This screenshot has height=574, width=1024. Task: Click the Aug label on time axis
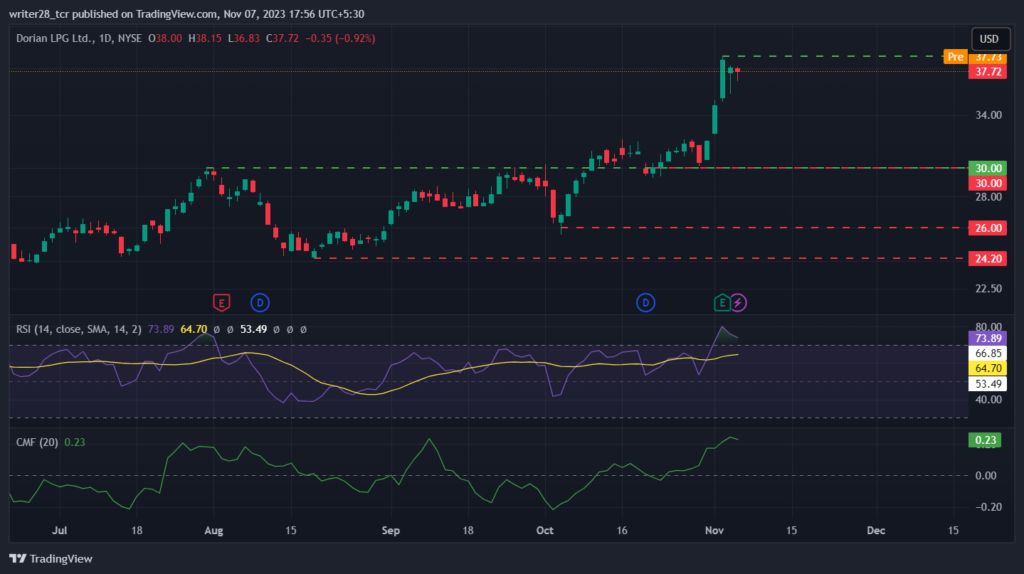point(214,530)
